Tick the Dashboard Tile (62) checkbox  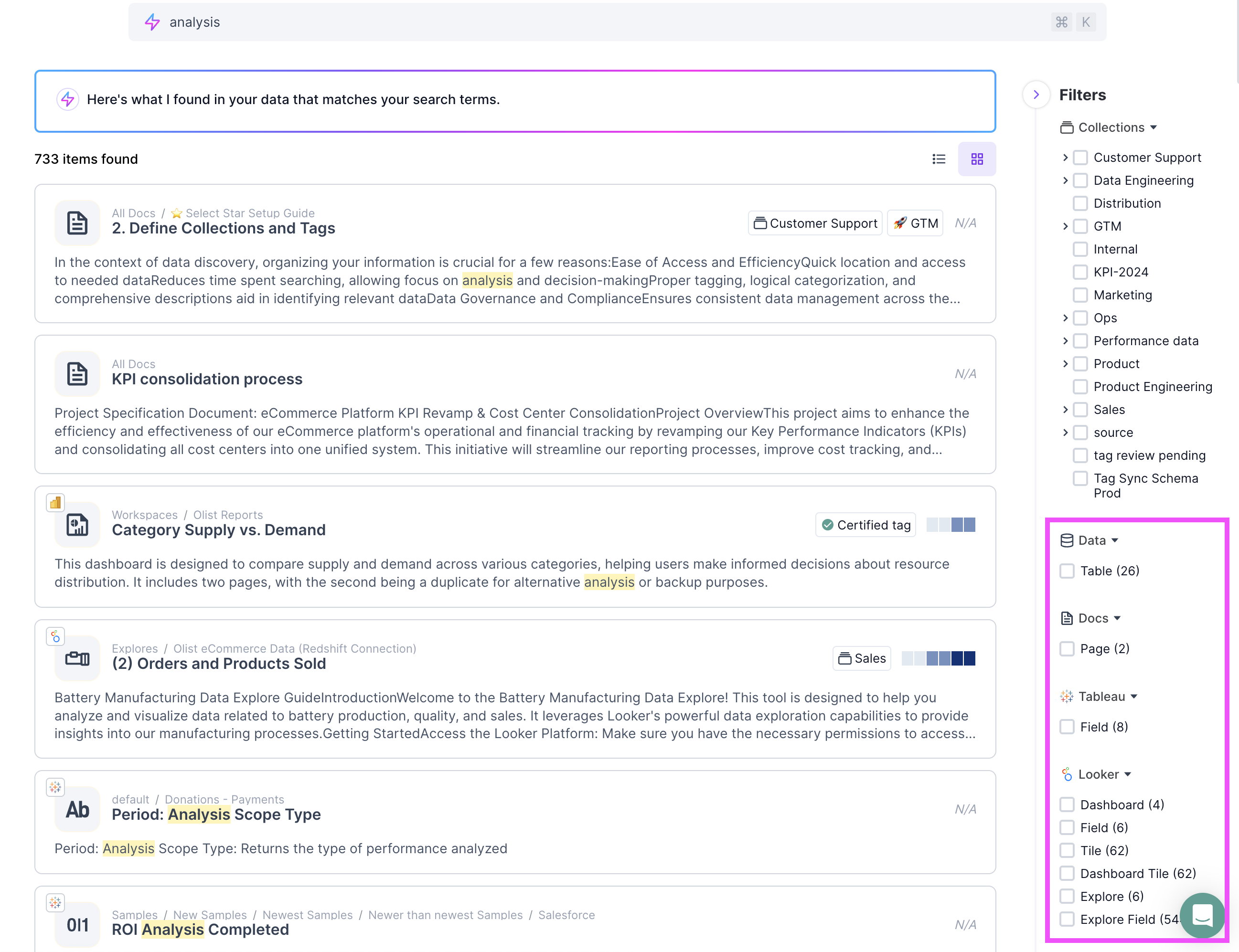1067,873
